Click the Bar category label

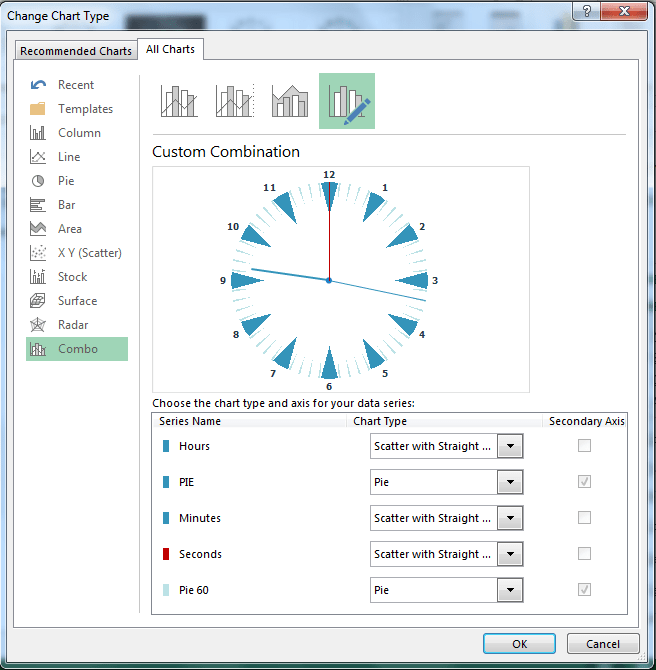67,205
